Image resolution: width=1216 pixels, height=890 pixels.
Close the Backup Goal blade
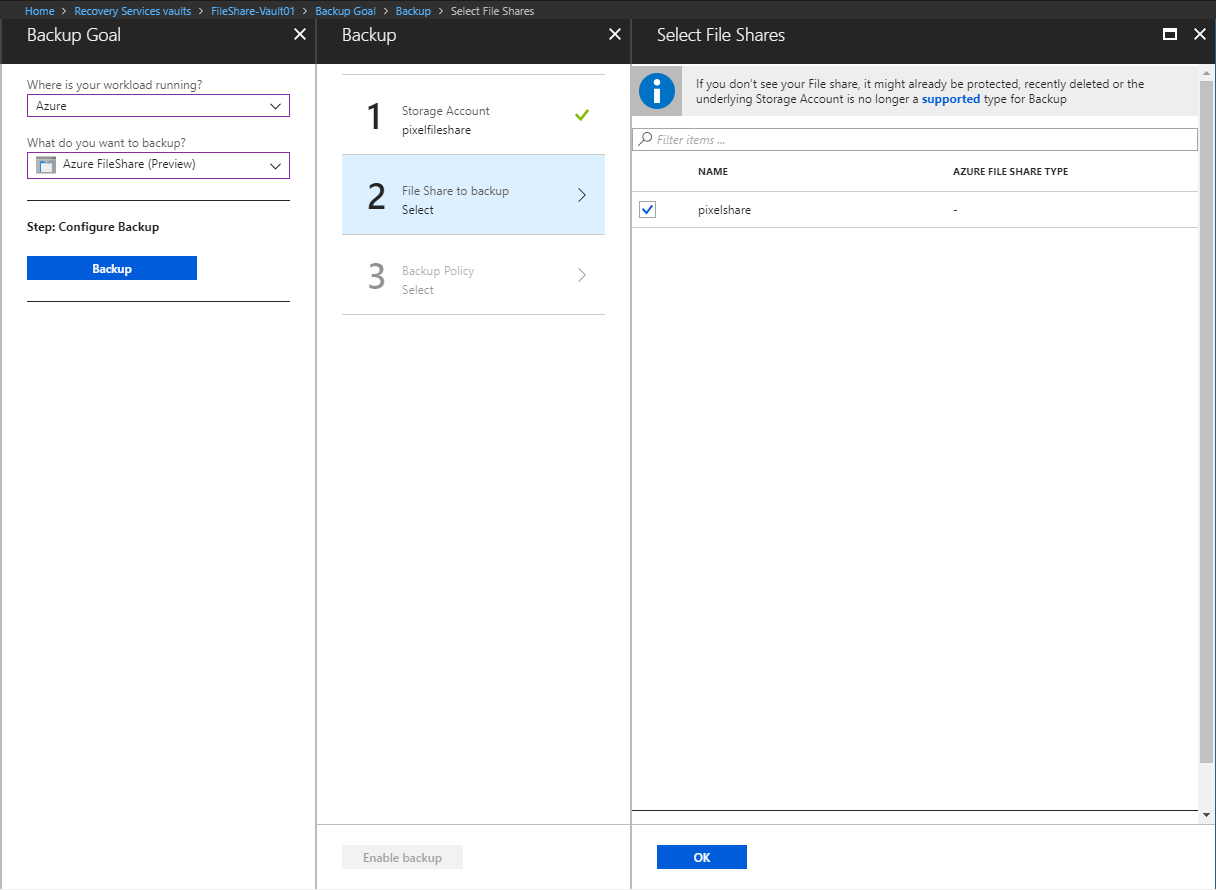coord(299,35)
